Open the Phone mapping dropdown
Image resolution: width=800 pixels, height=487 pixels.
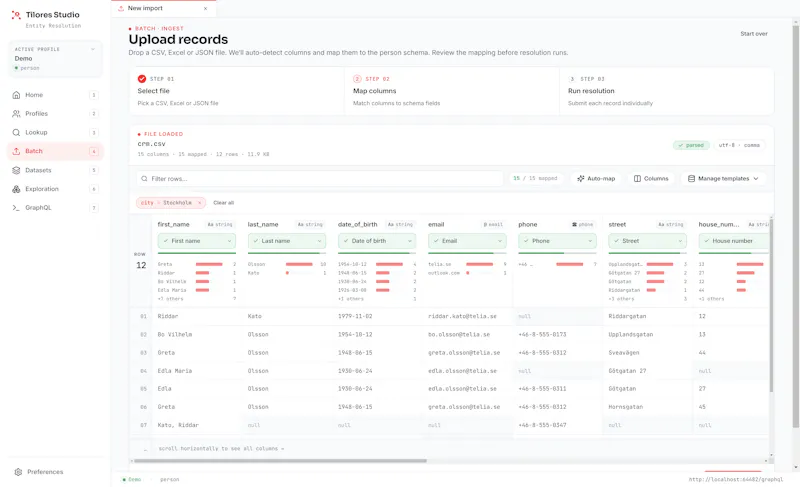point(557,241)
